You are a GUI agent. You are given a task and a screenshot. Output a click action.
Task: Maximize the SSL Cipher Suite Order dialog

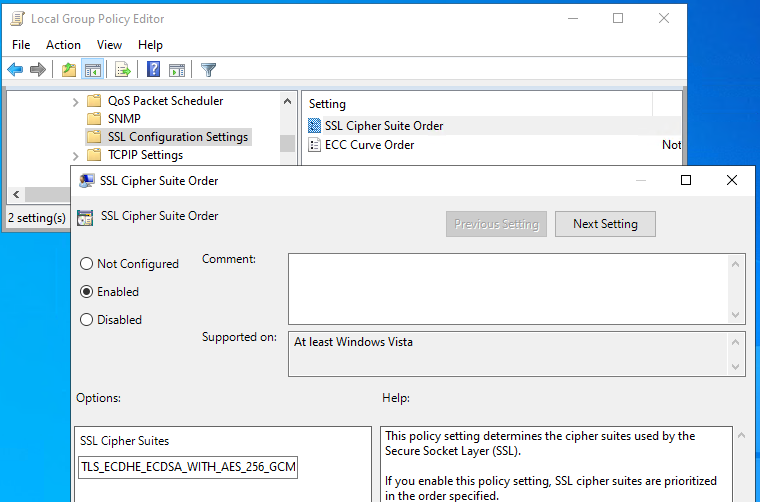[686, 180]
